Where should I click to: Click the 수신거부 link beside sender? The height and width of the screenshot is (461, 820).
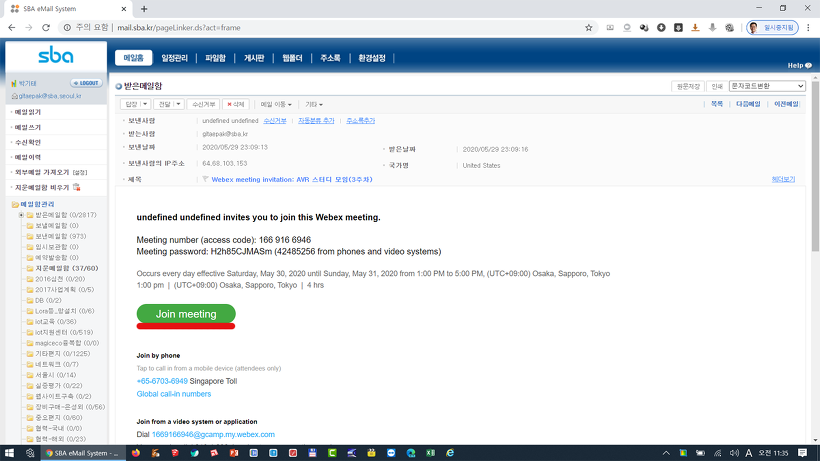click(x=275, y=121)
